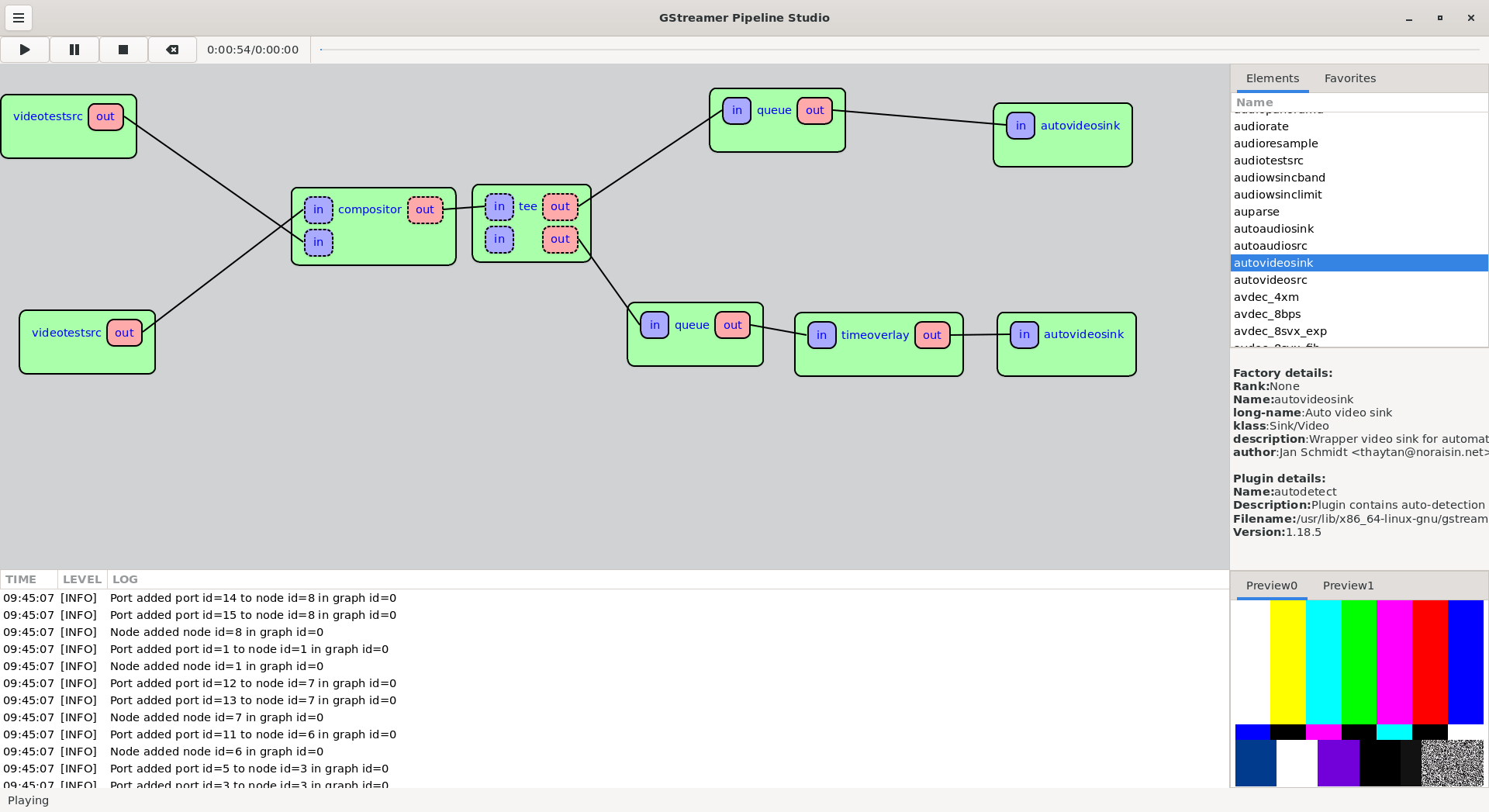This screenshot has width=1489, height=812.
Task: Select avdec_4xm in element list
Action: 1359,297
